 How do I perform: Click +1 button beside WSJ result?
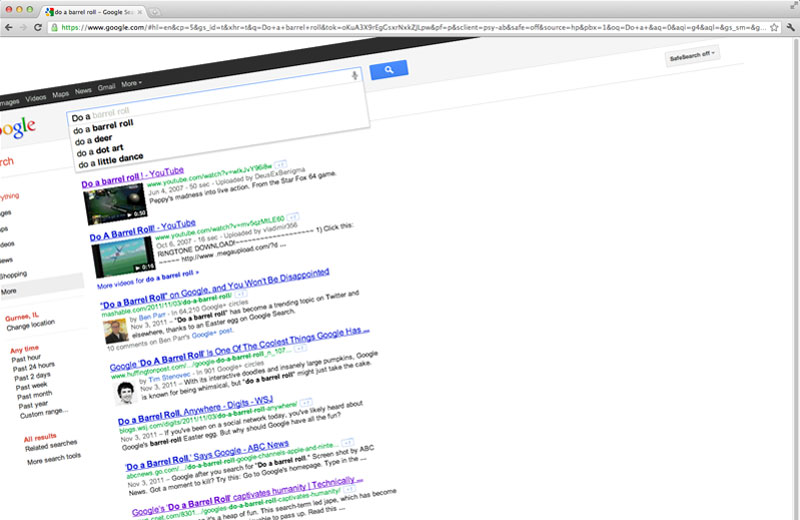click(306, 402)
